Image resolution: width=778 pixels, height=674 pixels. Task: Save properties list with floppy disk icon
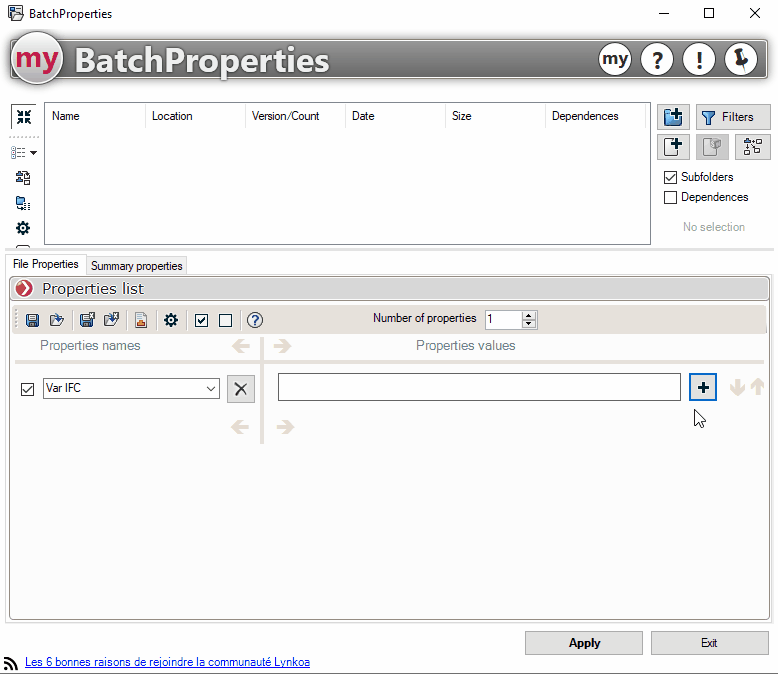pos(32,320)
